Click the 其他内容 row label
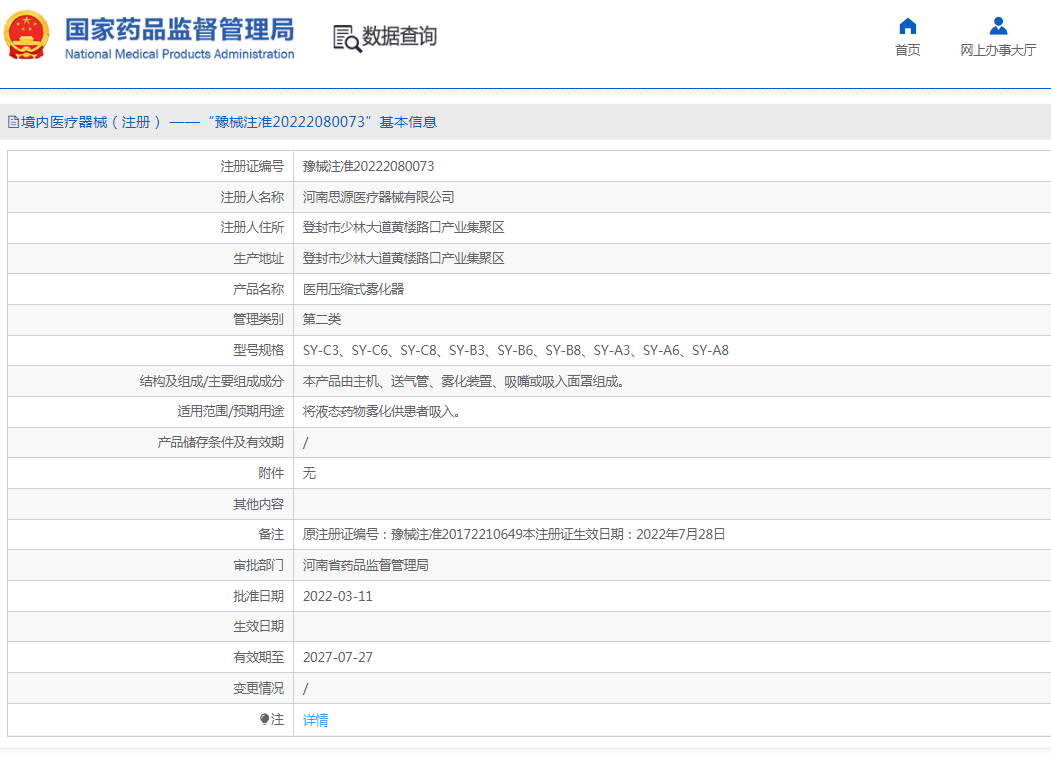1051x762 pixels. (x=259, y=504)
